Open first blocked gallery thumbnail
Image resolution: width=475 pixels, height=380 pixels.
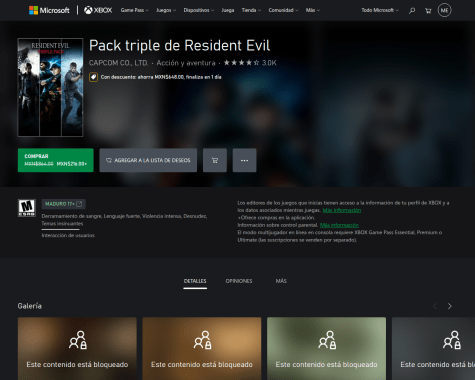[x=77, y=348]
